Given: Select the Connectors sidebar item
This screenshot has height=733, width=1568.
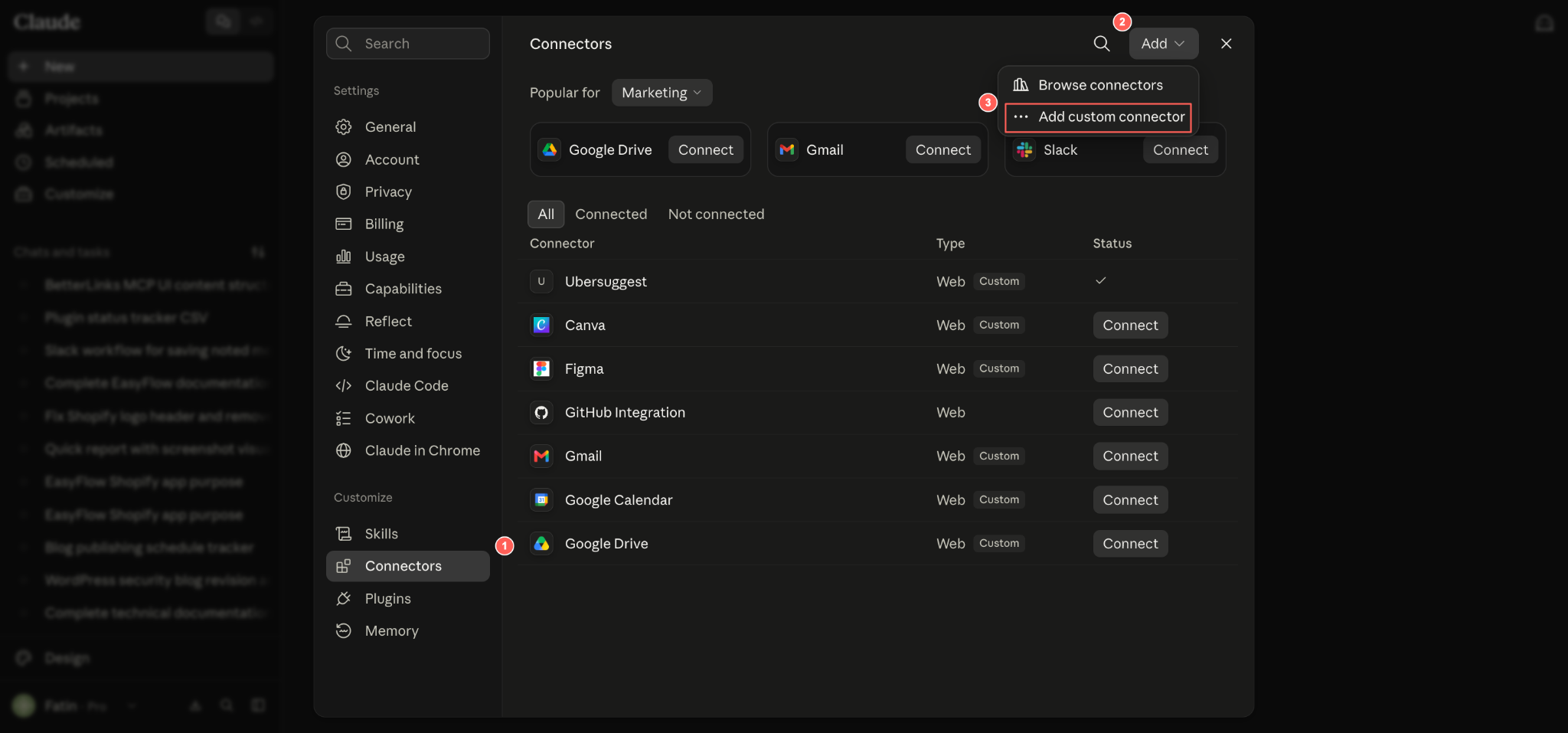Looking at the screenshot, I should (407, 566).
